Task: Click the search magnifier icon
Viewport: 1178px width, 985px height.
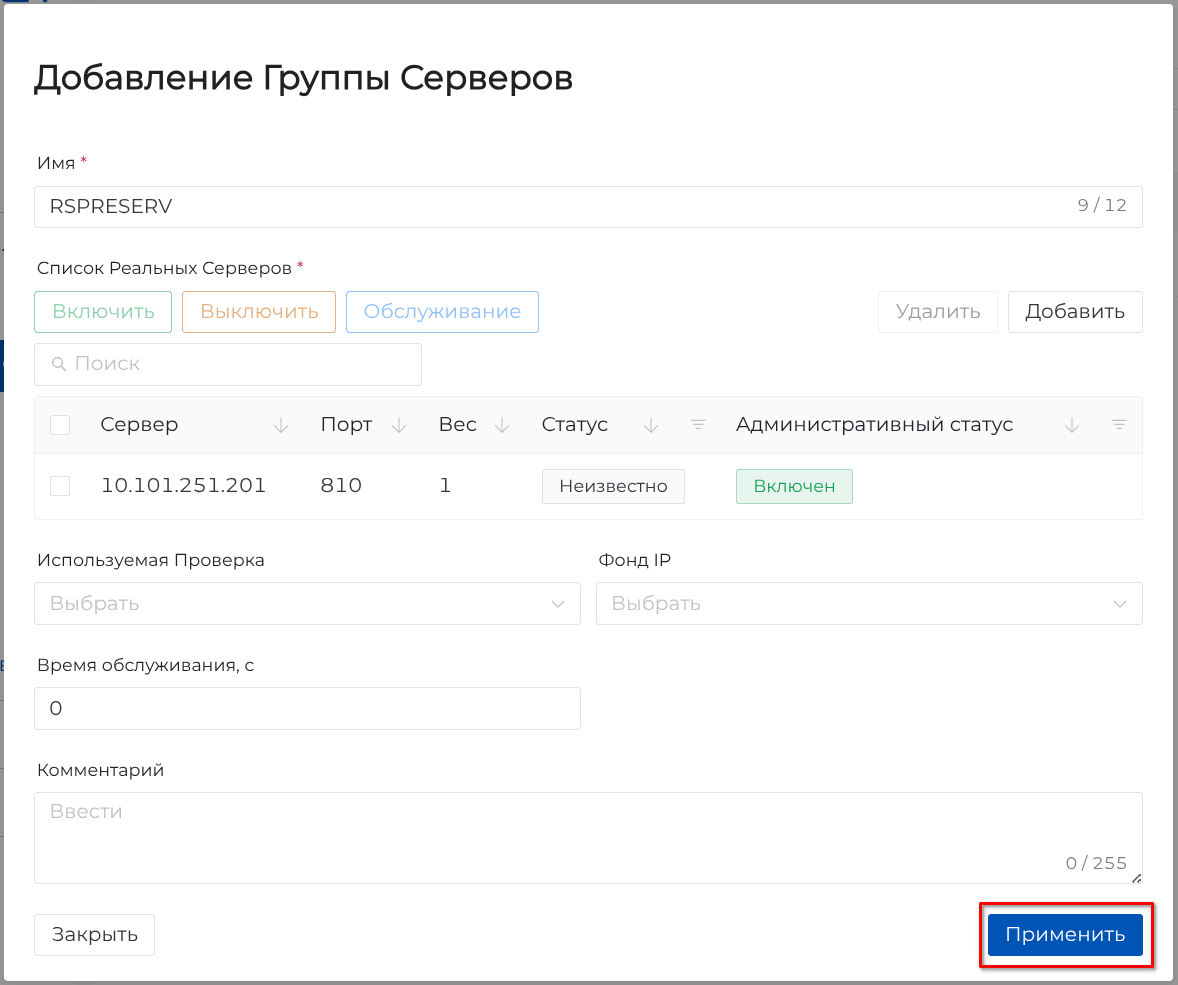Action: tap(59, 364)
